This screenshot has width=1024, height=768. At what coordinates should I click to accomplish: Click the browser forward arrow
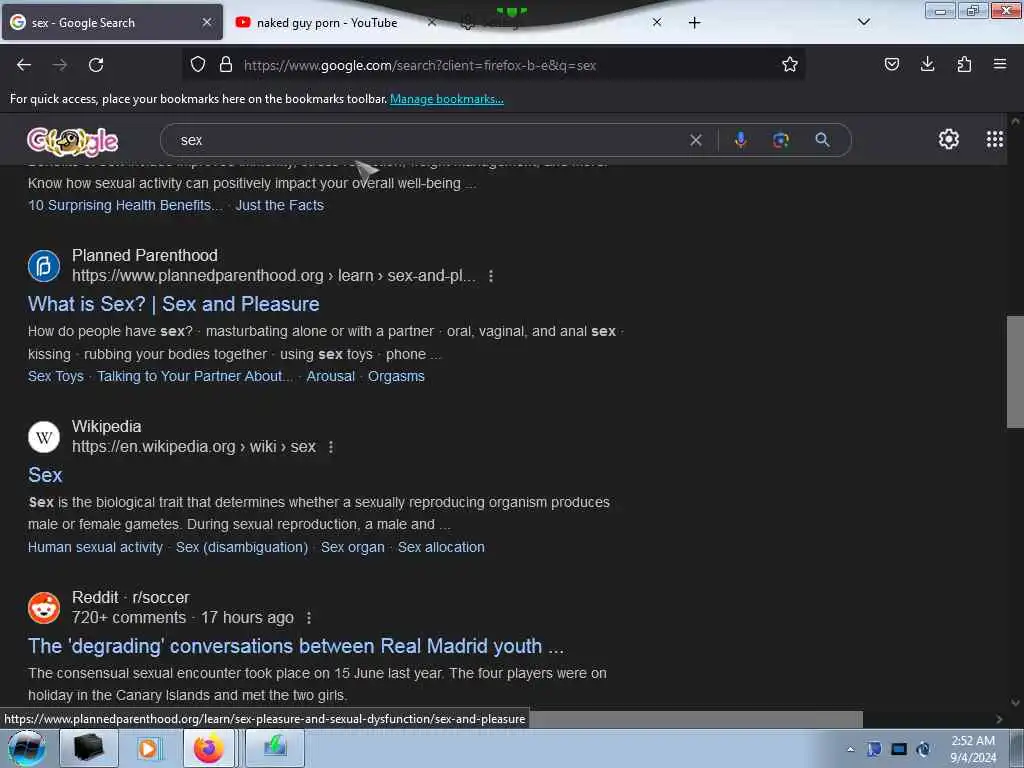point(60,65)
